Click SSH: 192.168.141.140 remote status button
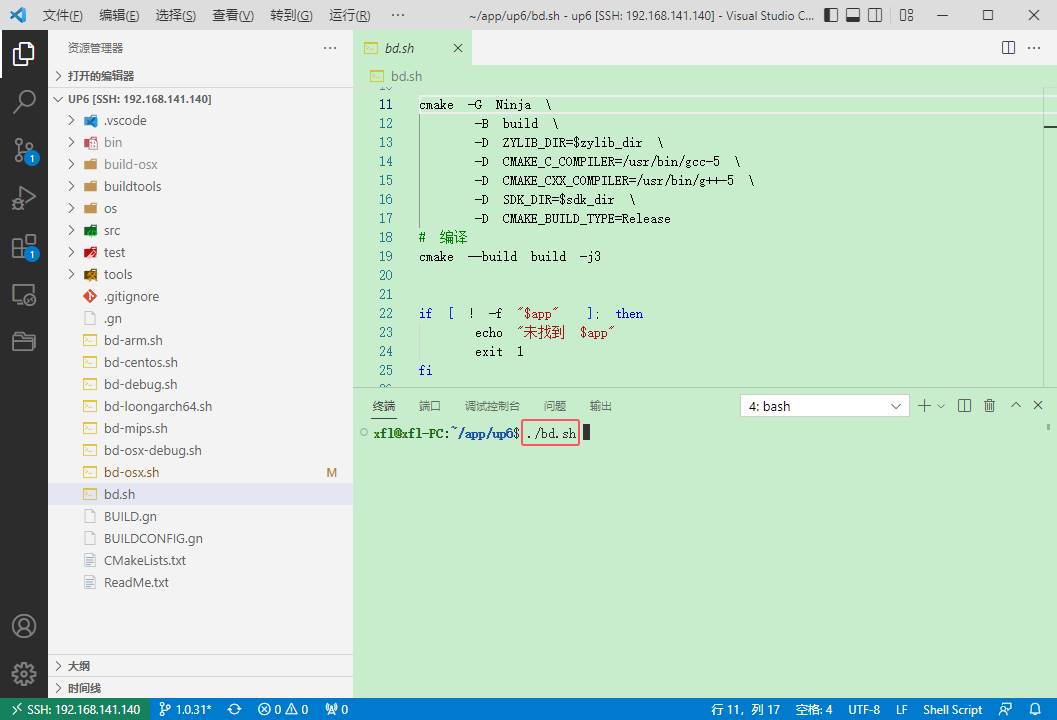 click(75, 709)
